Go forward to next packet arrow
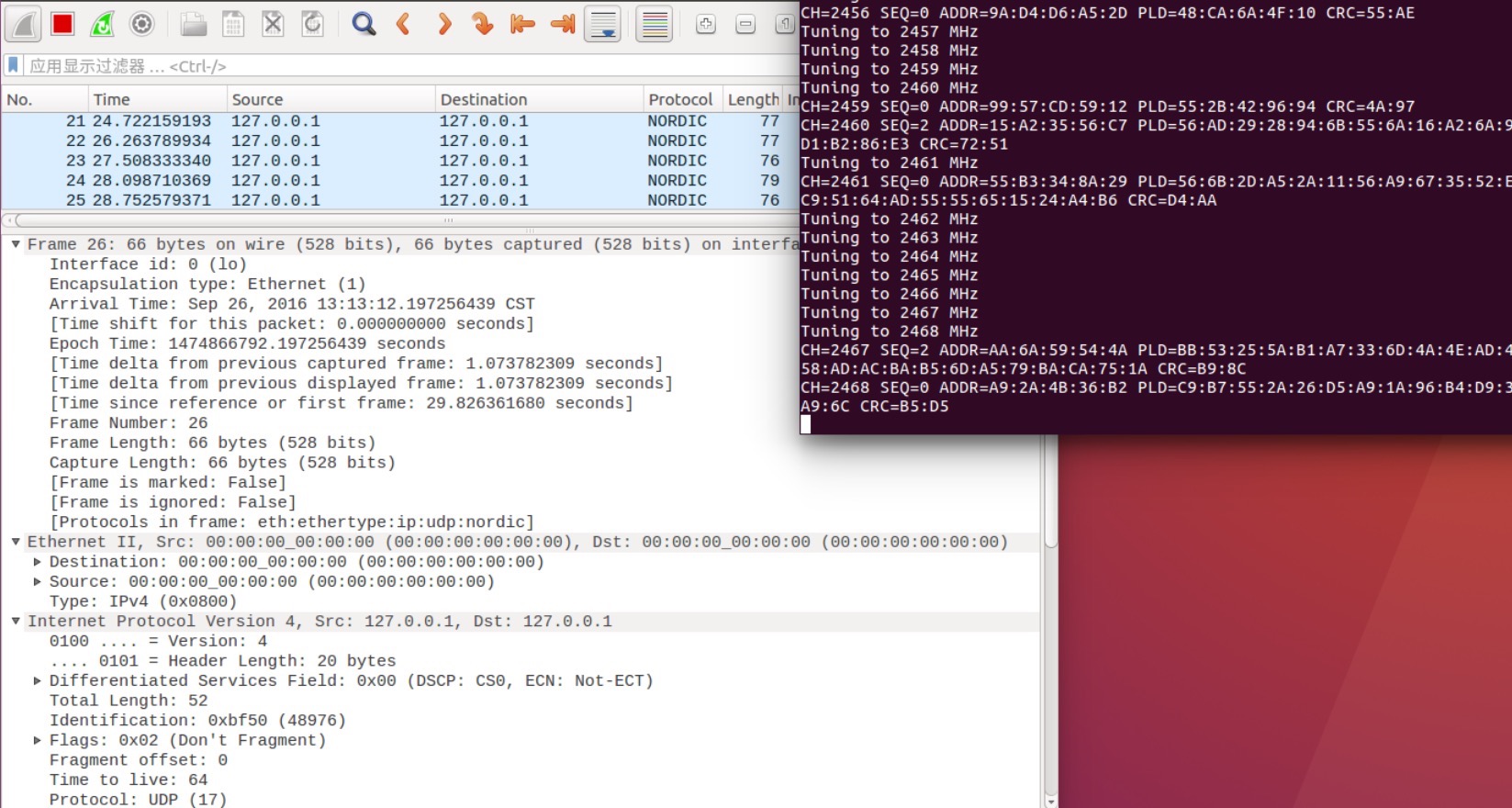This screenshot has width=1512, height=808. point(443,24)
